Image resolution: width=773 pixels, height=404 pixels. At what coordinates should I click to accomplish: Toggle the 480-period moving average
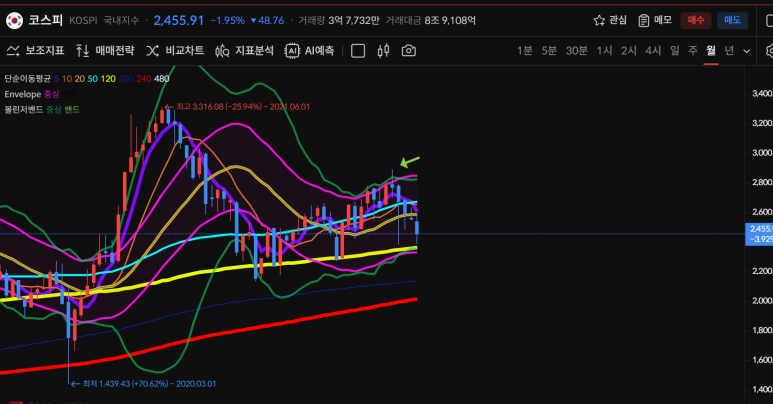(x=161, y=78)
